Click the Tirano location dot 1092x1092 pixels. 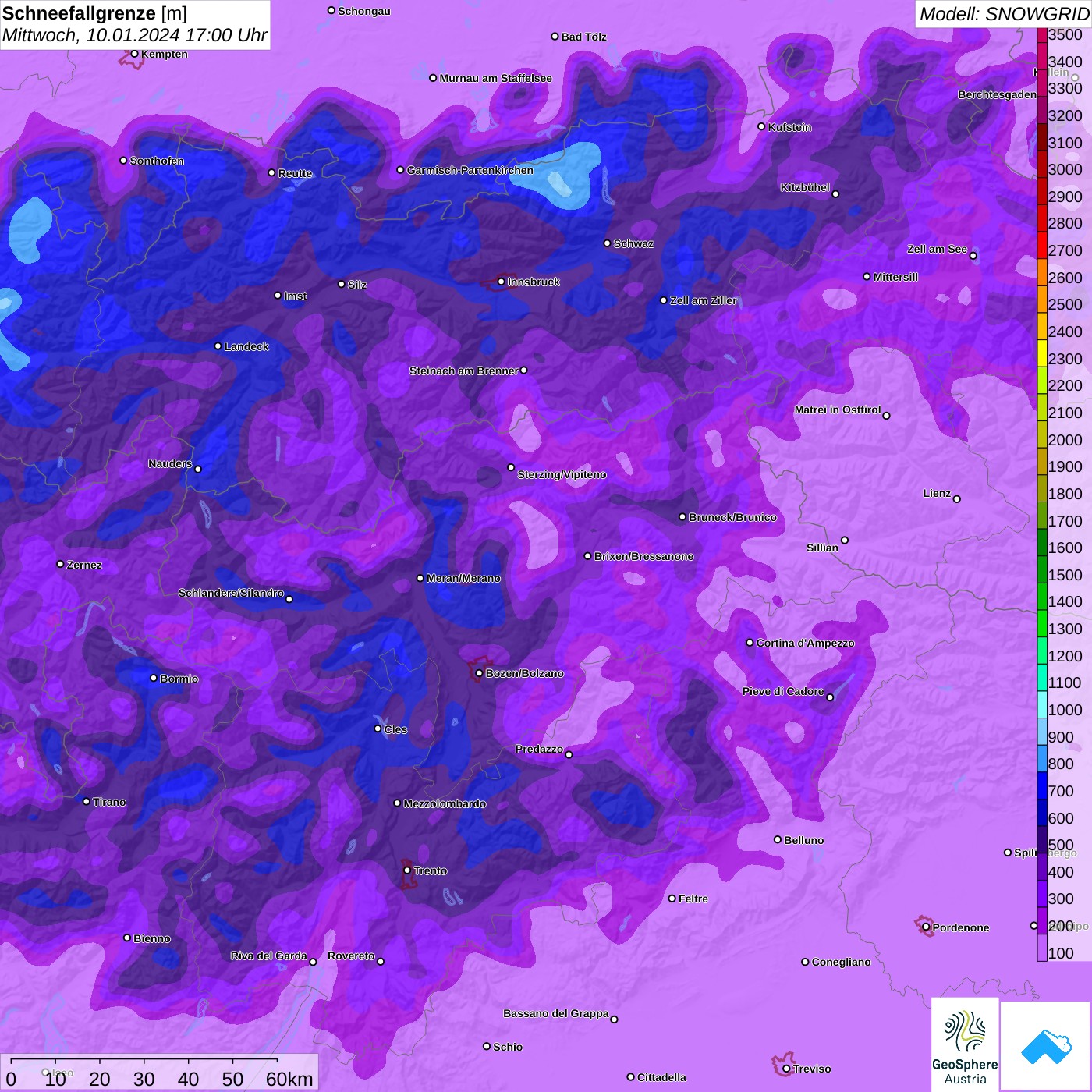(87, 801)
